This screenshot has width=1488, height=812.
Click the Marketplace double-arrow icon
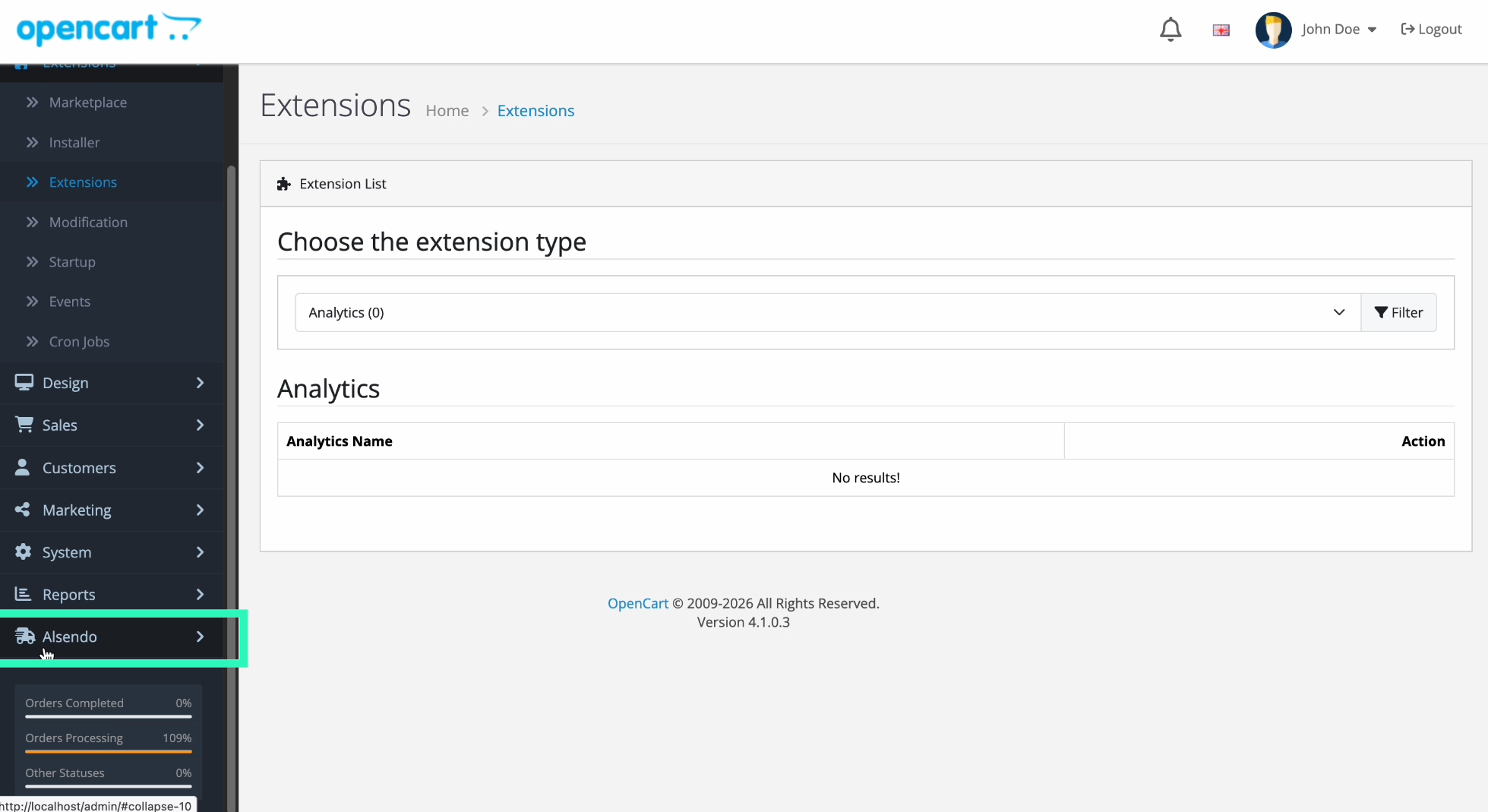tap(32, 102)
